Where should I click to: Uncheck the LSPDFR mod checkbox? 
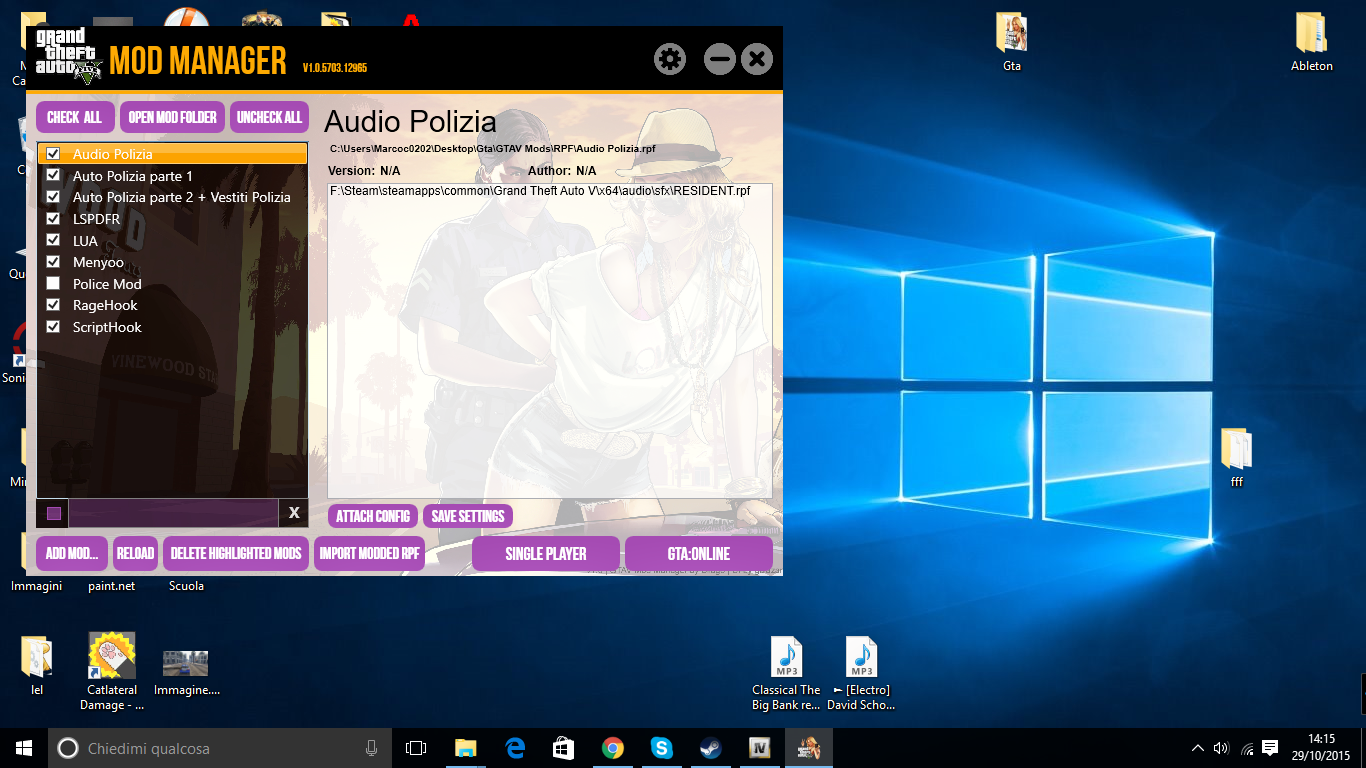54,219
